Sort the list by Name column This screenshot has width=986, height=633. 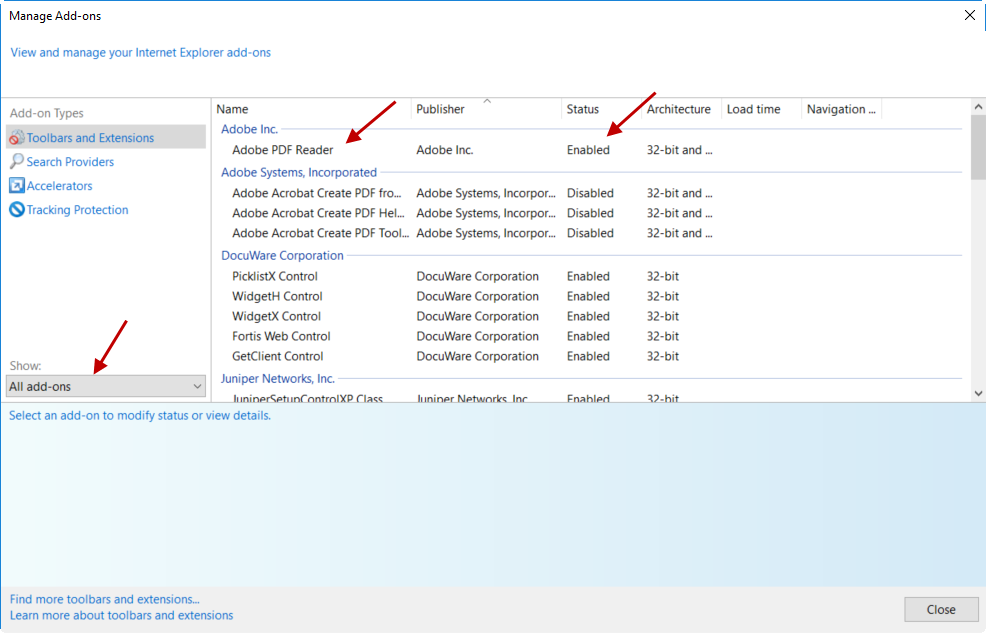click(x=311, y=109)
